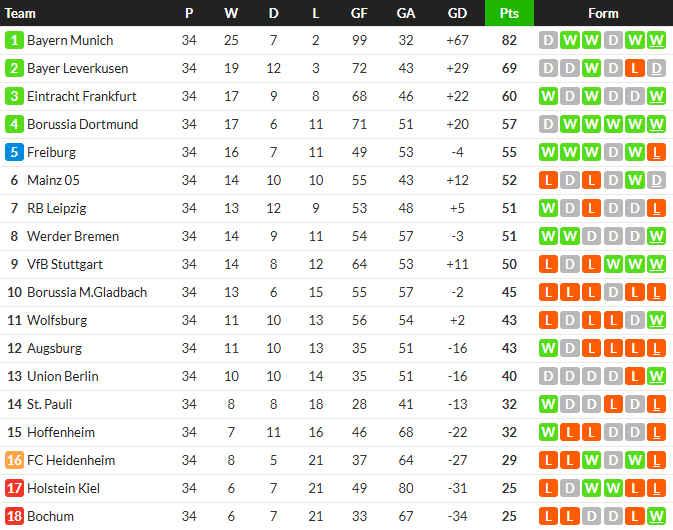Select the GF column header

click(359, 13)
